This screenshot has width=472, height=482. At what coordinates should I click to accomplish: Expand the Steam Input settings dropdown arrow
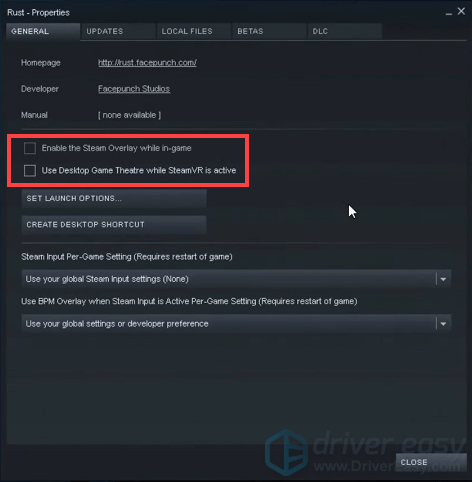pyautogui.click(x=443, y=279)
